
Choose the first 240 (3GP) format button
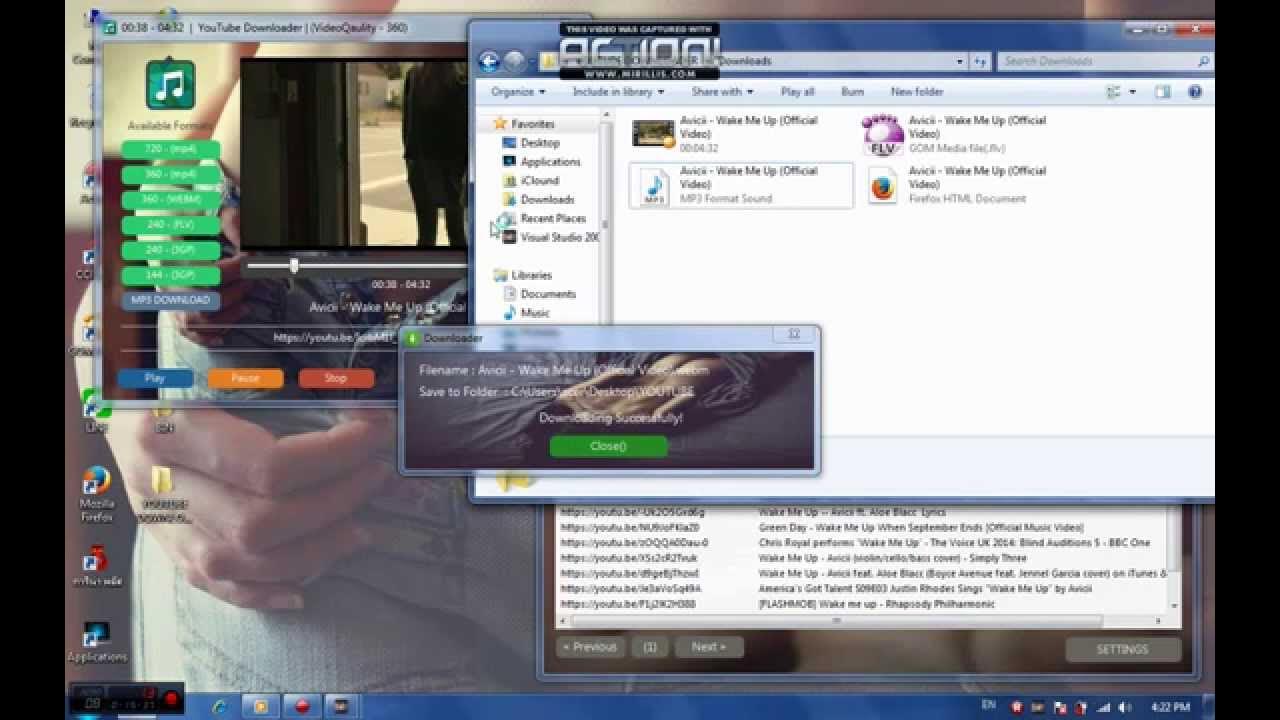click(170, 249)
